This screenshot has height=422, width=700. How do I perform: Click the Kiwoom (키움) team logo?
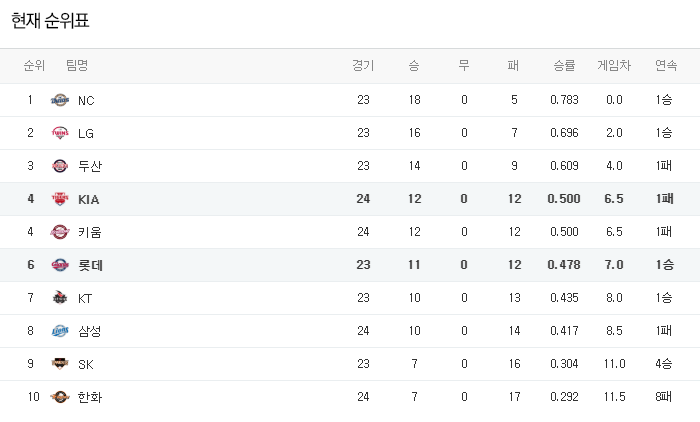[x=60, y=232]
